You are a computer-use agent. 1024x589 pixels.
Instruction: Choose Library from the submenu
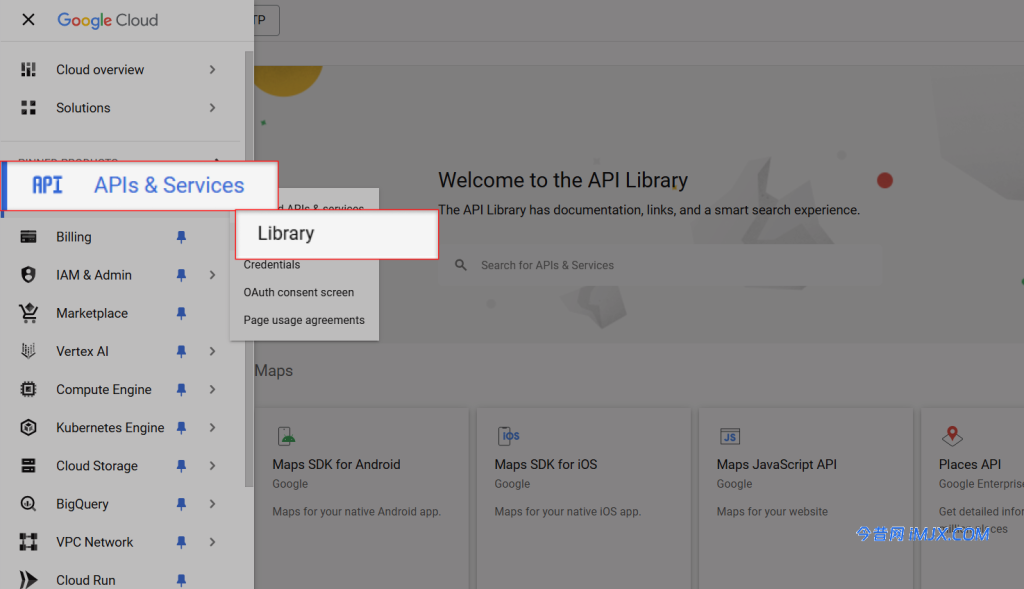click(x=336, y=234)
